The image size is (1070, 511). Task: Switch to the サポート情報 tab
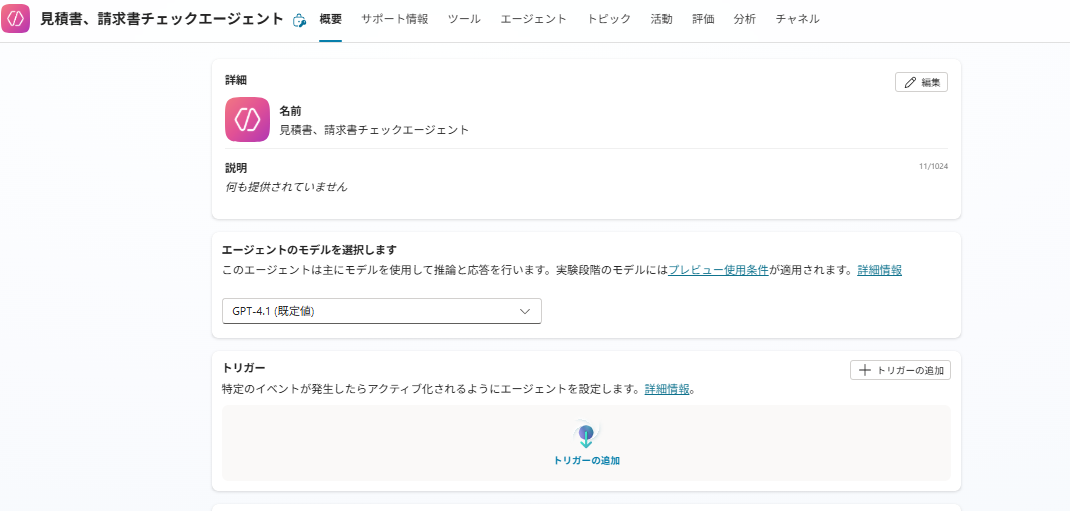394,19
